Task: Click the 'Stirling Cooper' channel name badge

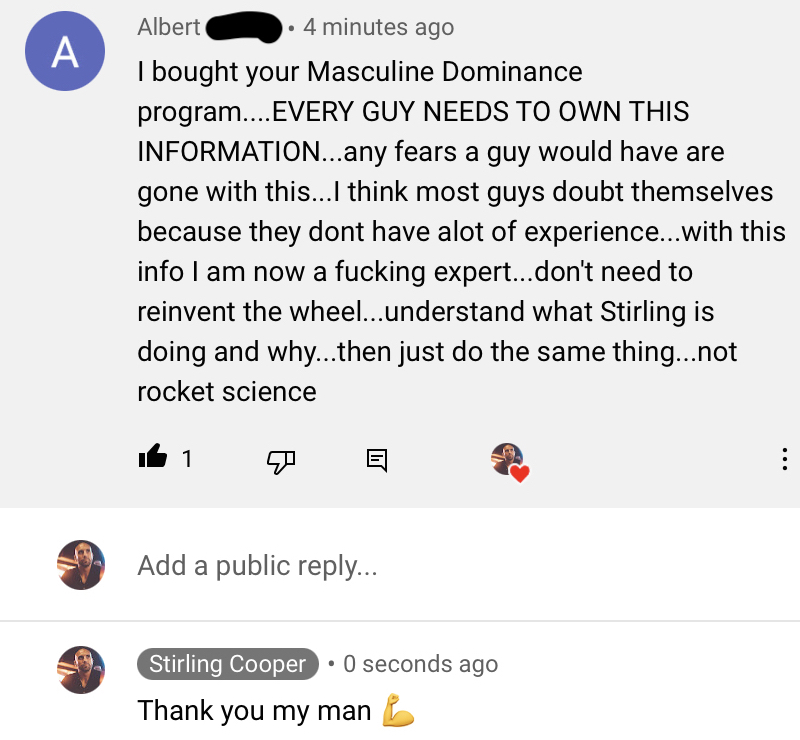Action: point(227,664)
